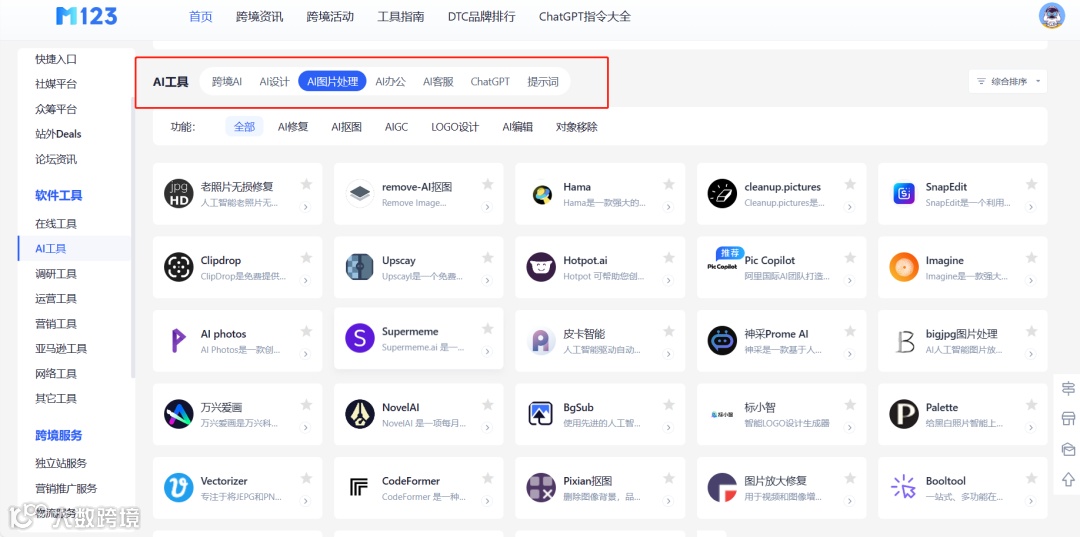Click the cleanup.pictures eraser icon
The width and height of the screenshot is (1080, 537).
(x=723, y=193)
